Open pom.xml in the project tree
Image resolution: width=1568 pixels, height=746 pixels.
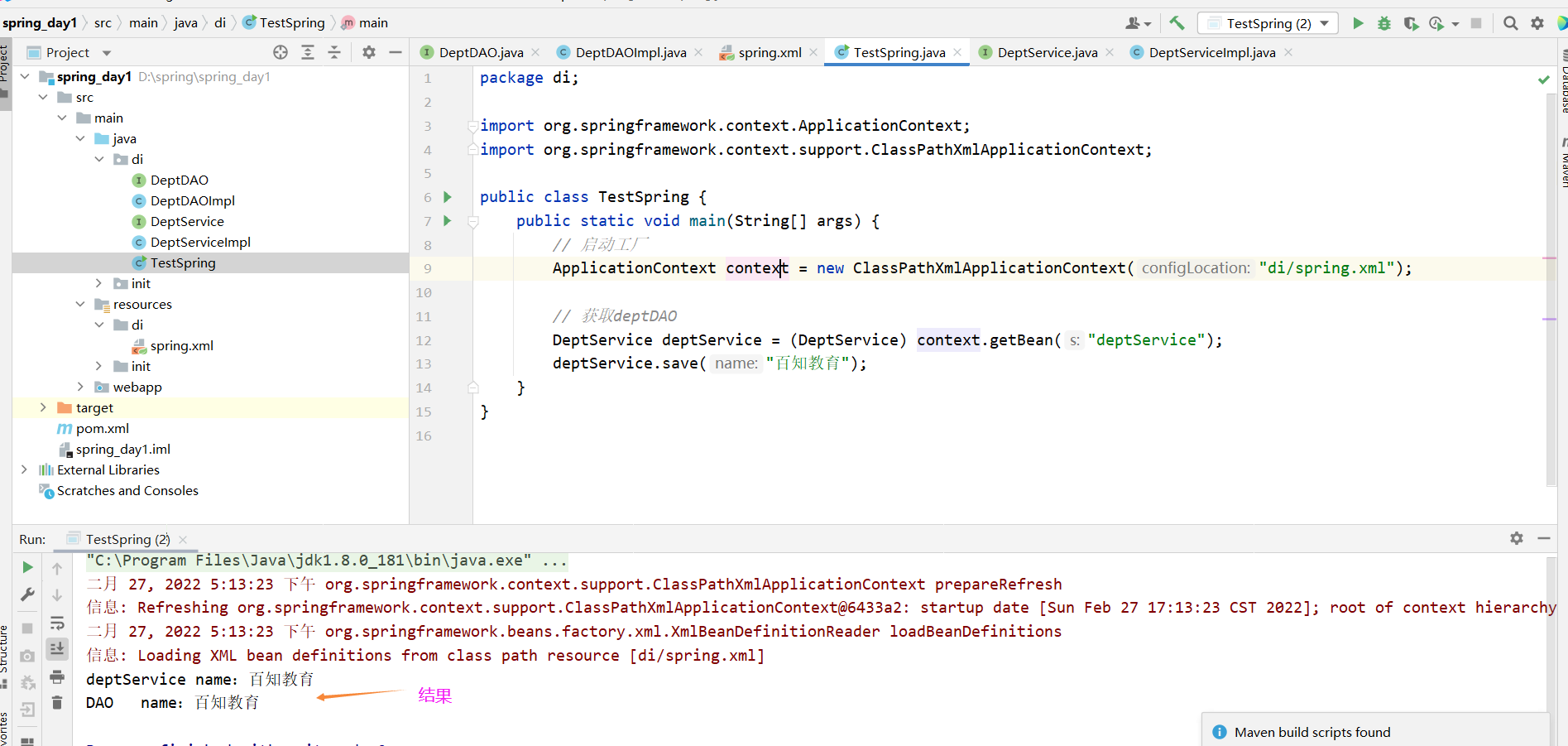(x=103, y=428)
